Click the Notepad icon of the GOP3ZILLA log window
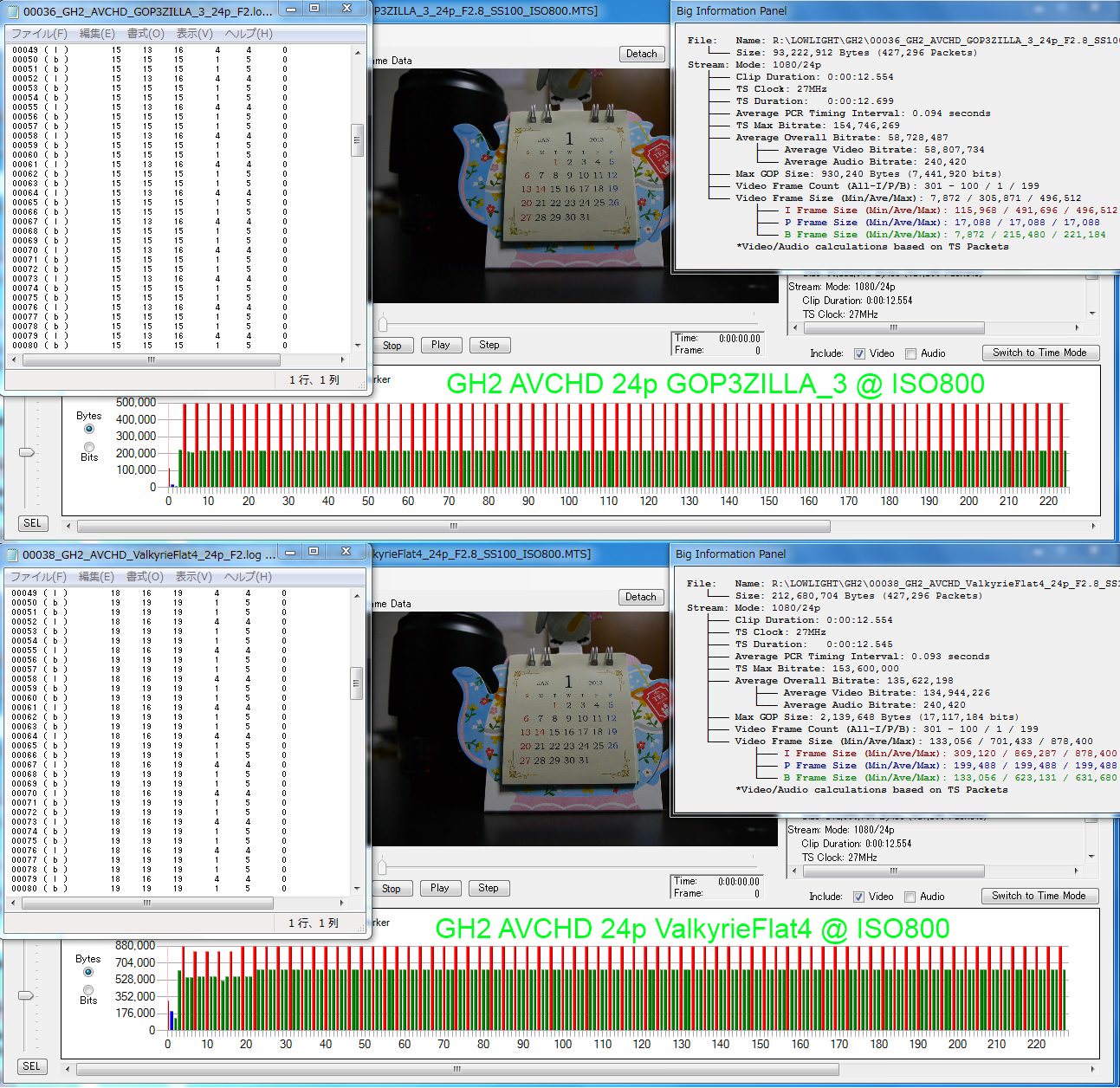Image resolution: width=1120 pixels, height=1088 pixels. coord(12,11)
